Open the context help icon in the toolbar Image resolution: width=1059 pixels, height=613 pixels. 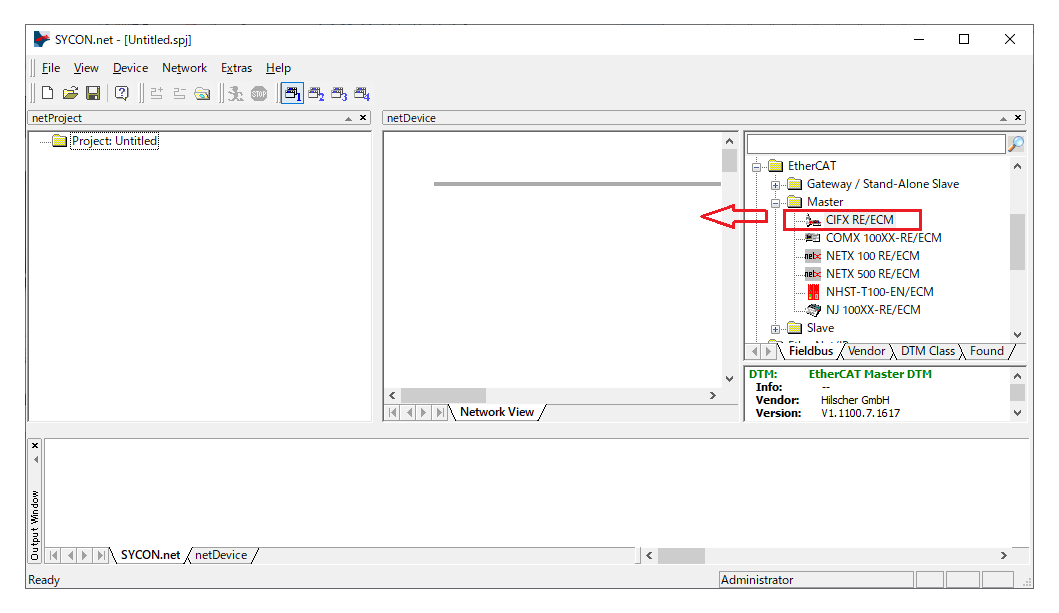coord(121,93)
